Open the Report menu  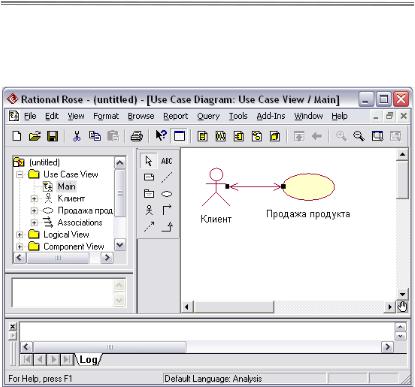pyautogui.click(x=176, y=116)
